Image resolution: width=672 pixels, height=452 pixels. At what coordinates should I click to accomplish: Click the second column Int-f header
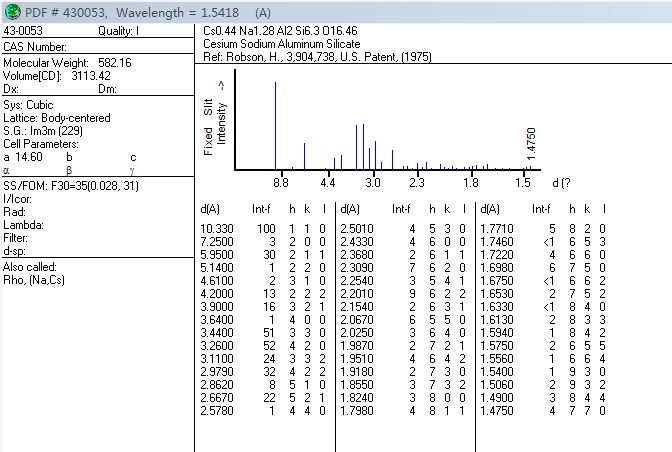click(401, 209)
